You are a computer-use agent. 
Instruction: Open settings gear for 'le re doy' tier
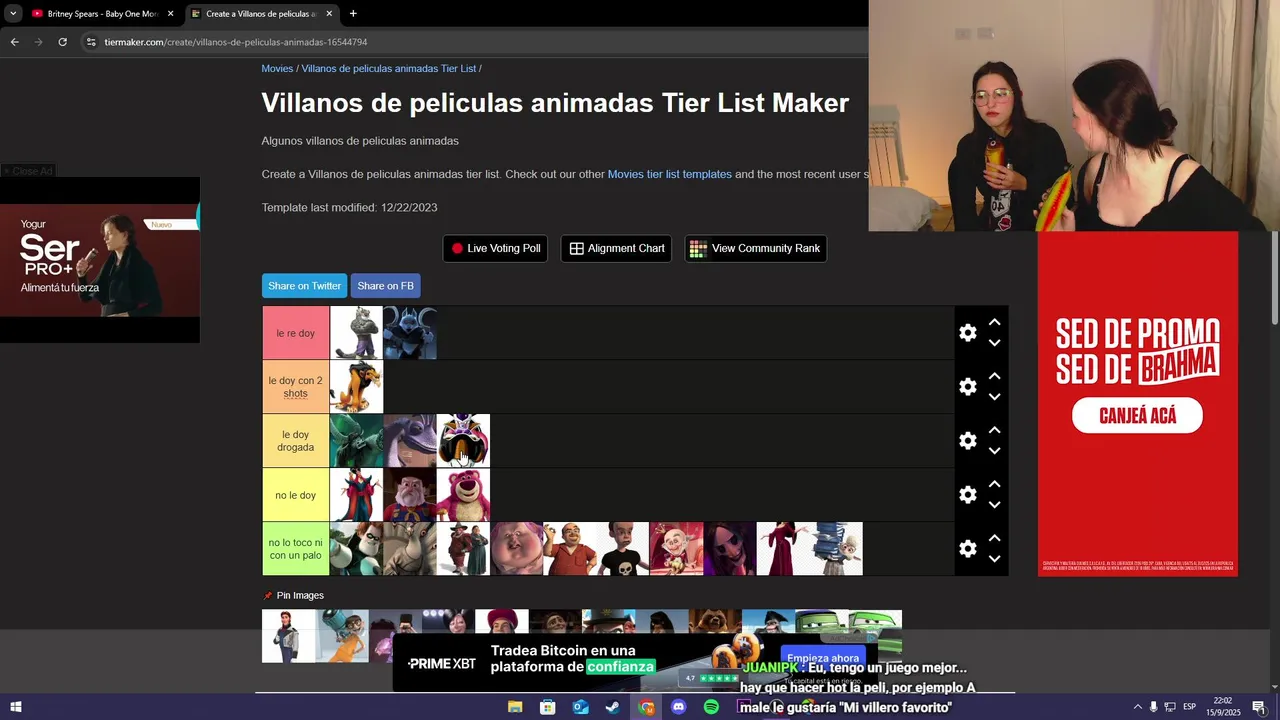[967, 333]
